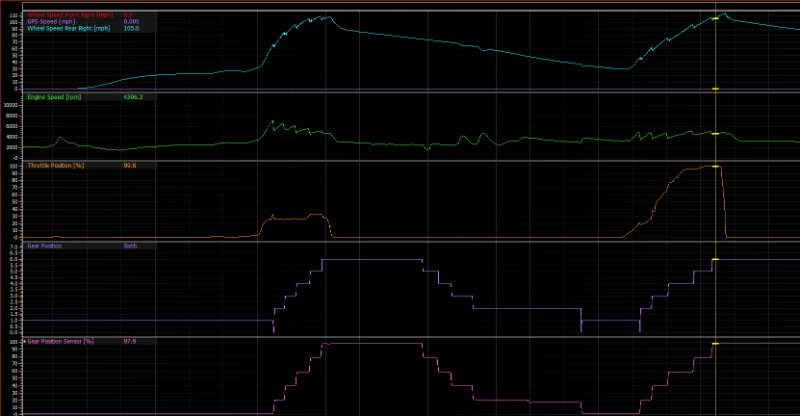Click yellow cursor marker on wheel speed trace
The image size is (800, 416).
715,18
